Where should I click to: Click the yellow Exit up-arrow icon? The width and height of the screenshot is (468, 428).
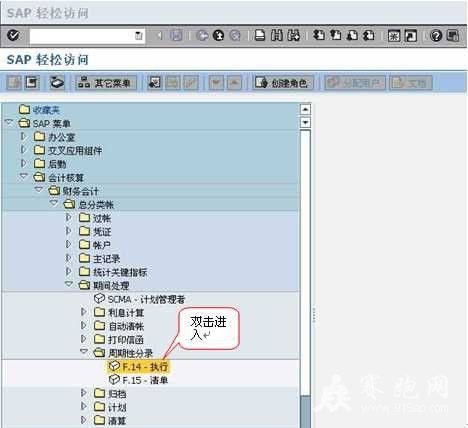(x=219, y=35)
